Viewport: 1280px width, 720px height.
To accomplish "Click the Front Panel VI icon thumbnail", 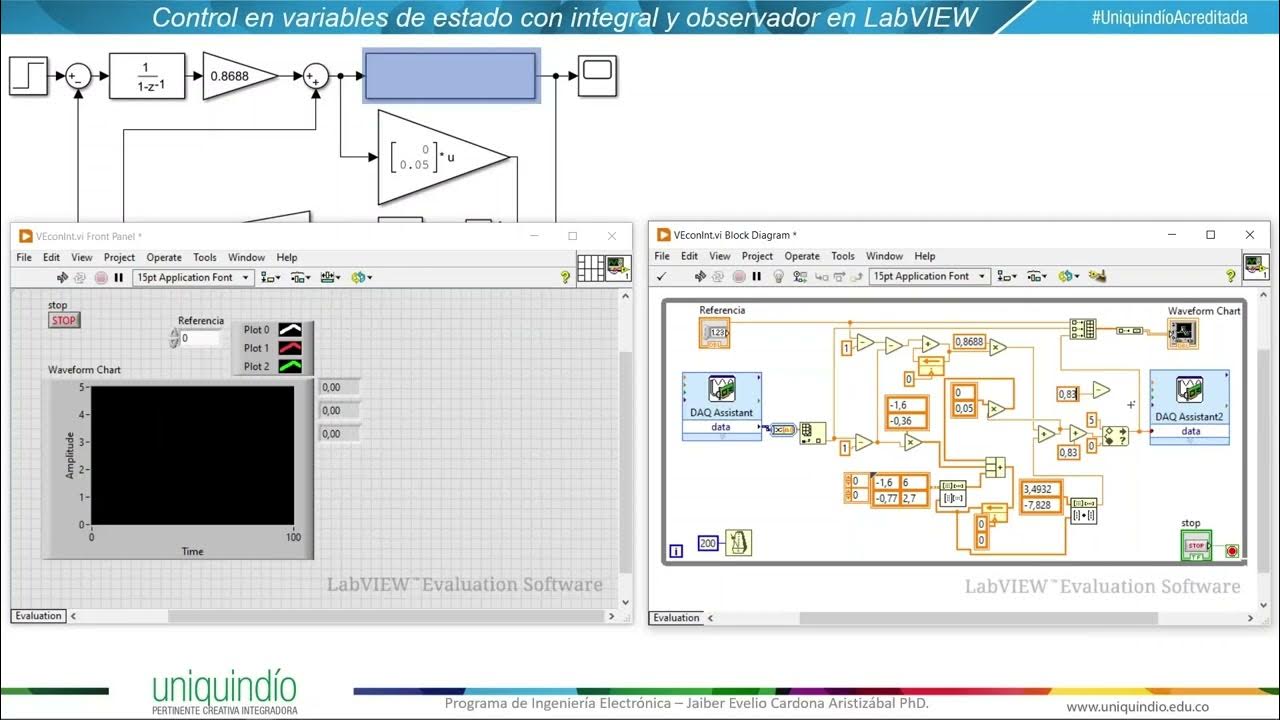I will point(618,268).
